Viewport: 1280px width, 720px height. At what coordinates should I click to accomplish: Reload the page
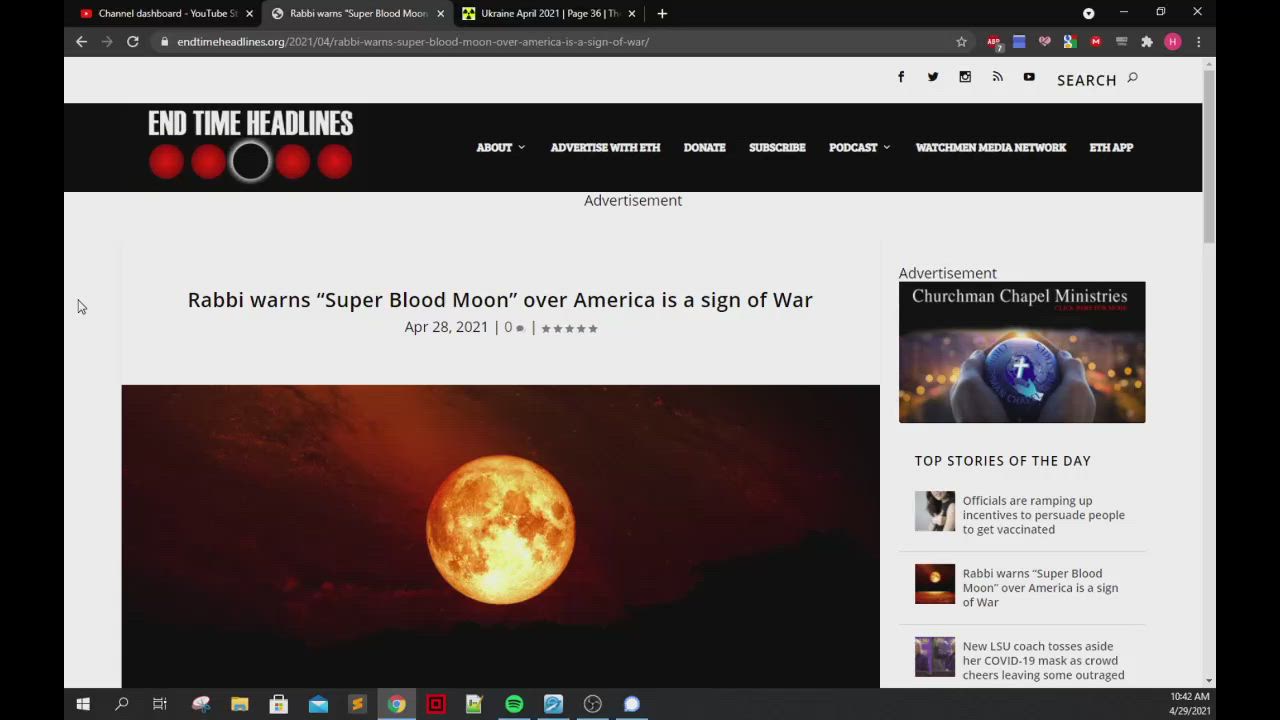click(132, 42)
